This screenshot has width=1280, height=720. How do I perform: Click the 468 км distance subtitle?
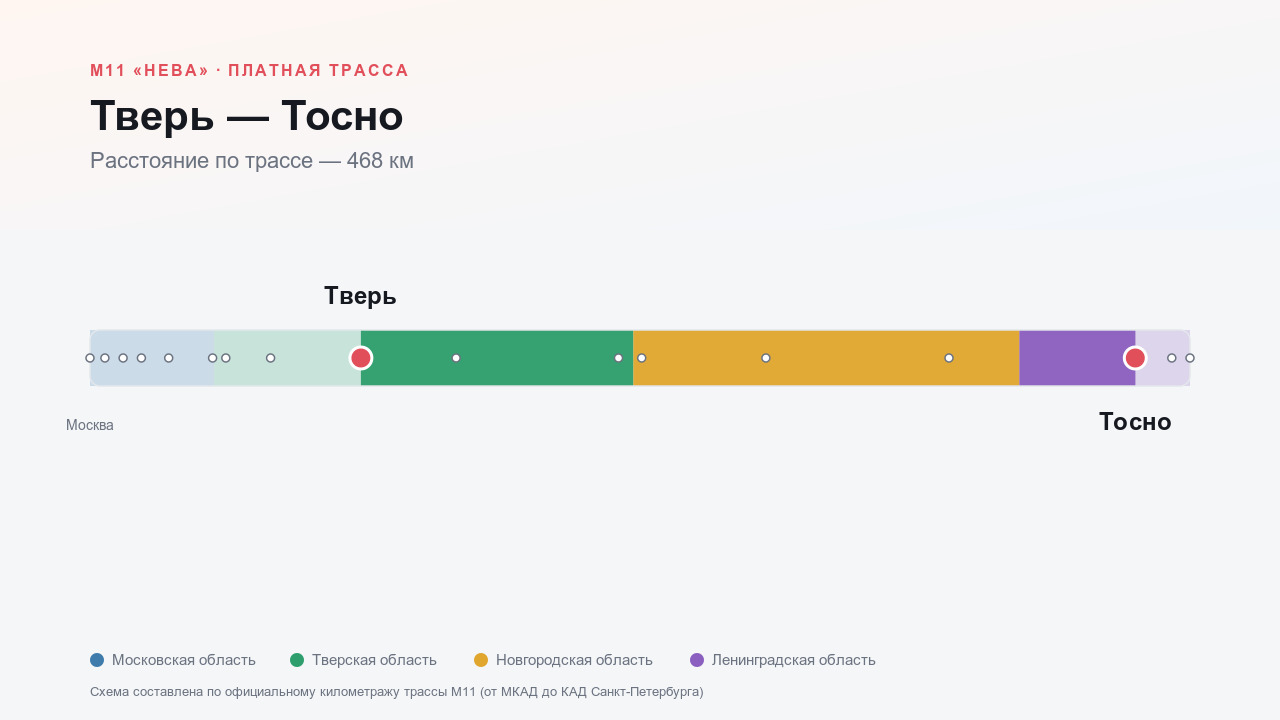click(252, 161)
